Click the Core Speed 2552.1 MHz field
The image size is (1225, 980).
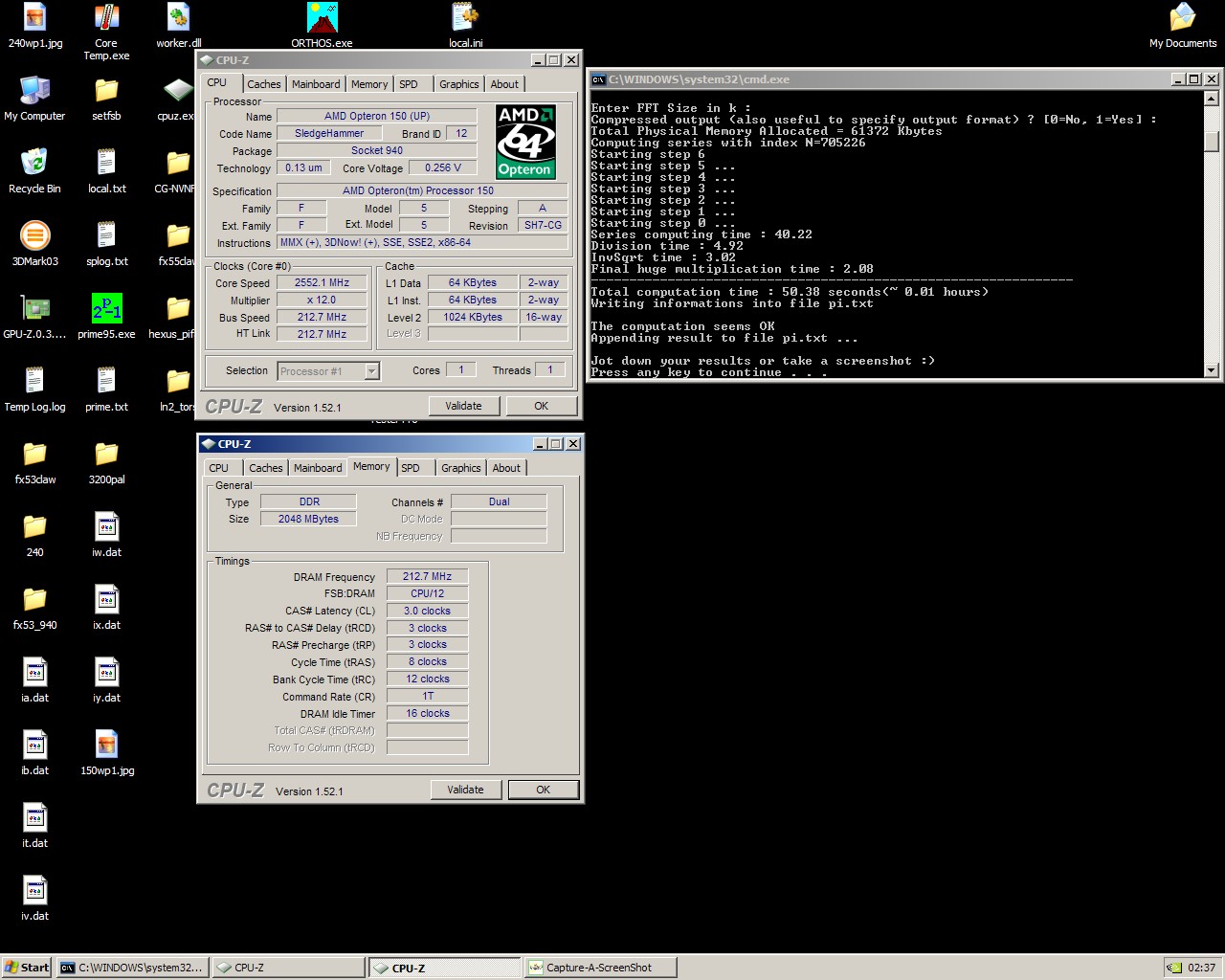(x=323, y=282)
